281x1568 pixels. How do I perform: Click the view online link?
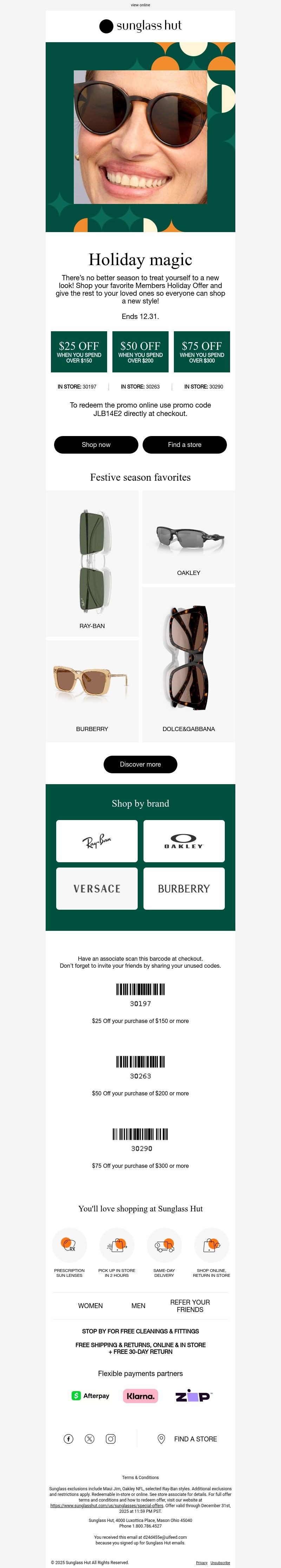tap(140, 5)
